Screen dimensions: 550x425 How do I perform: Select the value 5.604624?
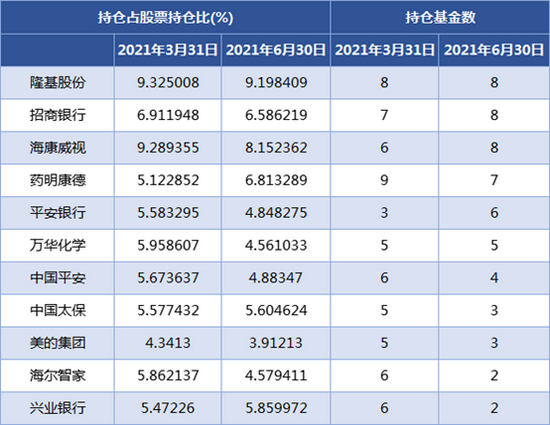tap(276, 310)
